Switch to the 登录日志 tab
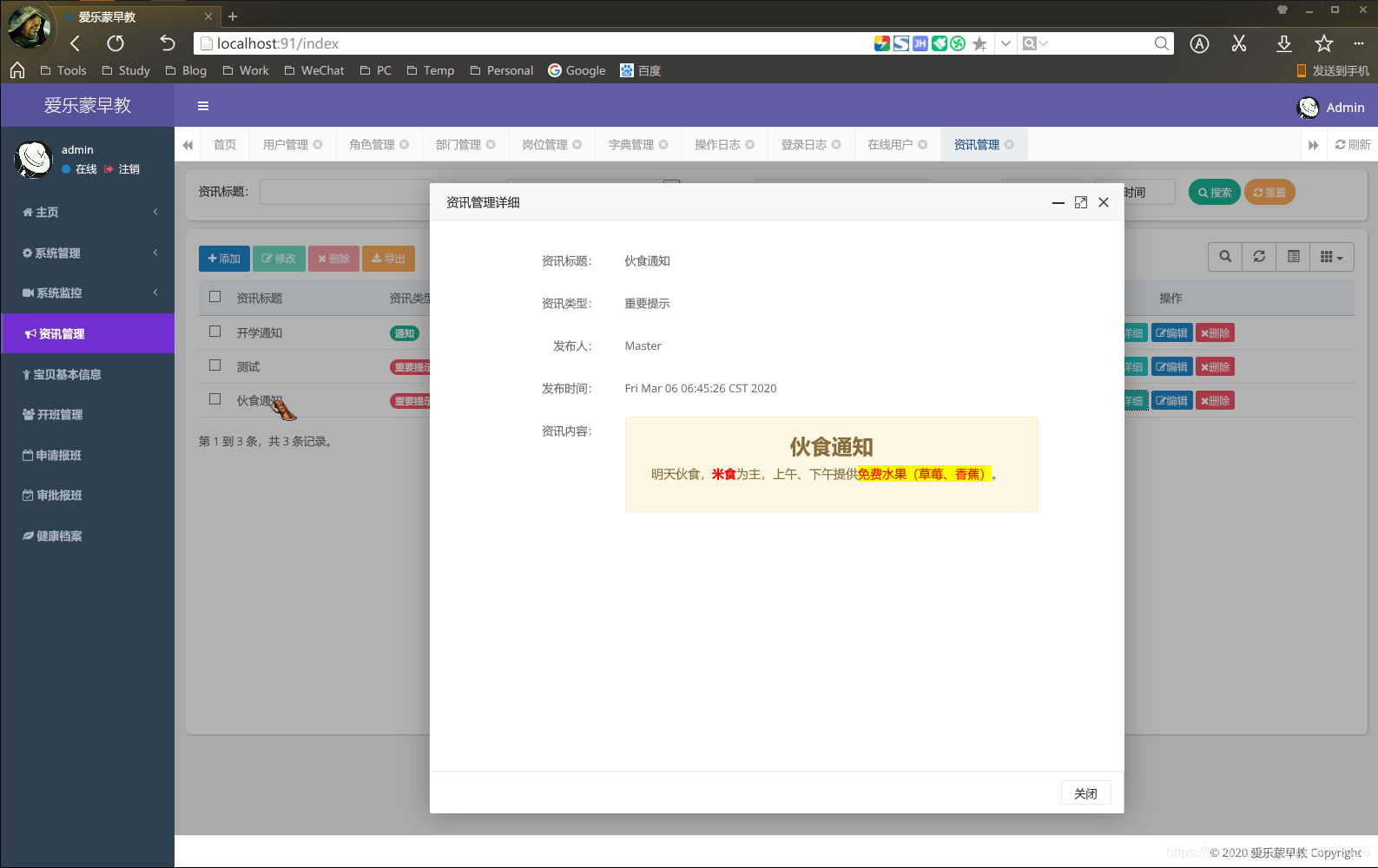This screenshot has width=1378, height=868. coord(811,144)
